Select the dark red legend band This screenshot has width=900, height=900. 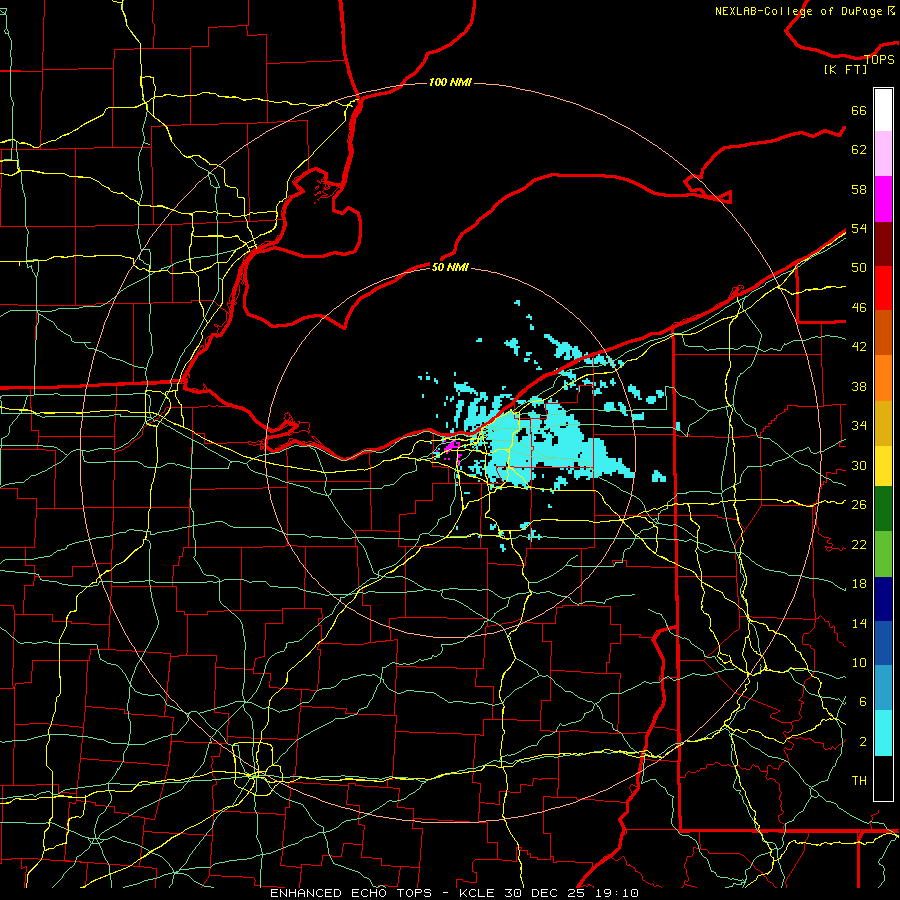point(883,244)
